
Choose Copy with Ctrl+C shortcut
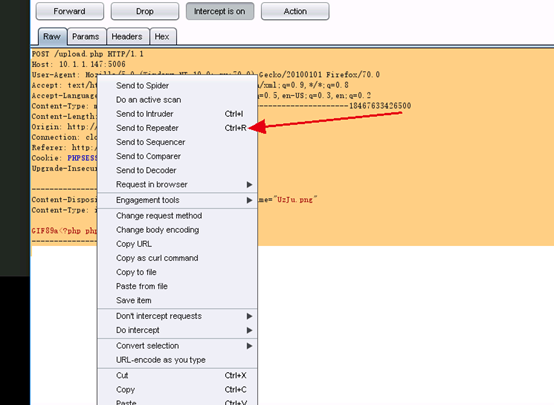[177, 389]
